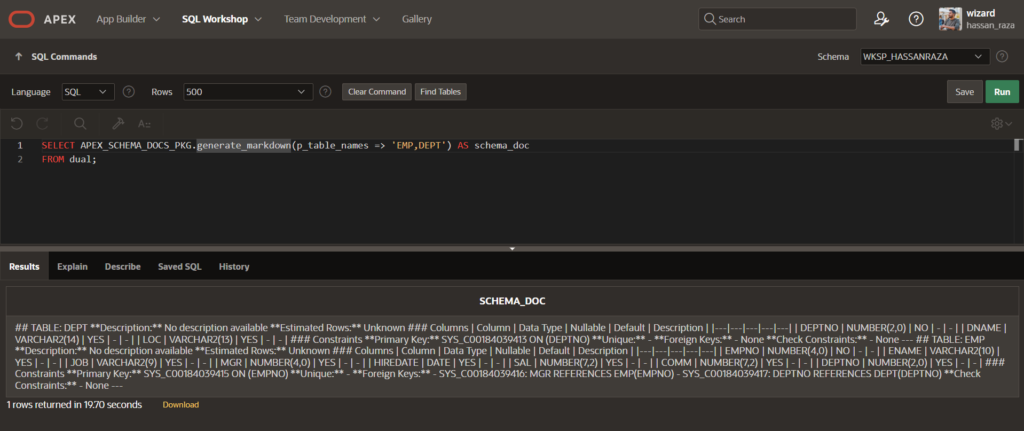Expand the editor settings gear menu
Image resolution: width=1024 pixels, height=431 pixels.
point(999,123)
